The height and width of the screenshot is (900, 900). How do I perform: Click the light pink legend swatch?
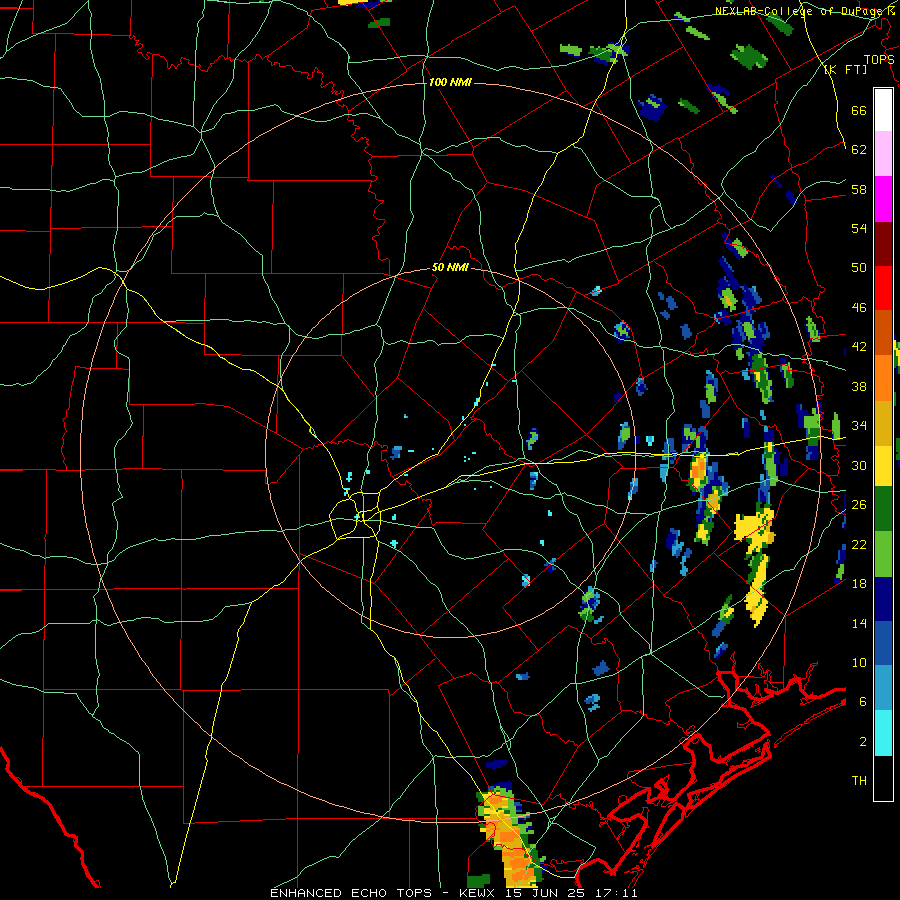coord(883,154)
